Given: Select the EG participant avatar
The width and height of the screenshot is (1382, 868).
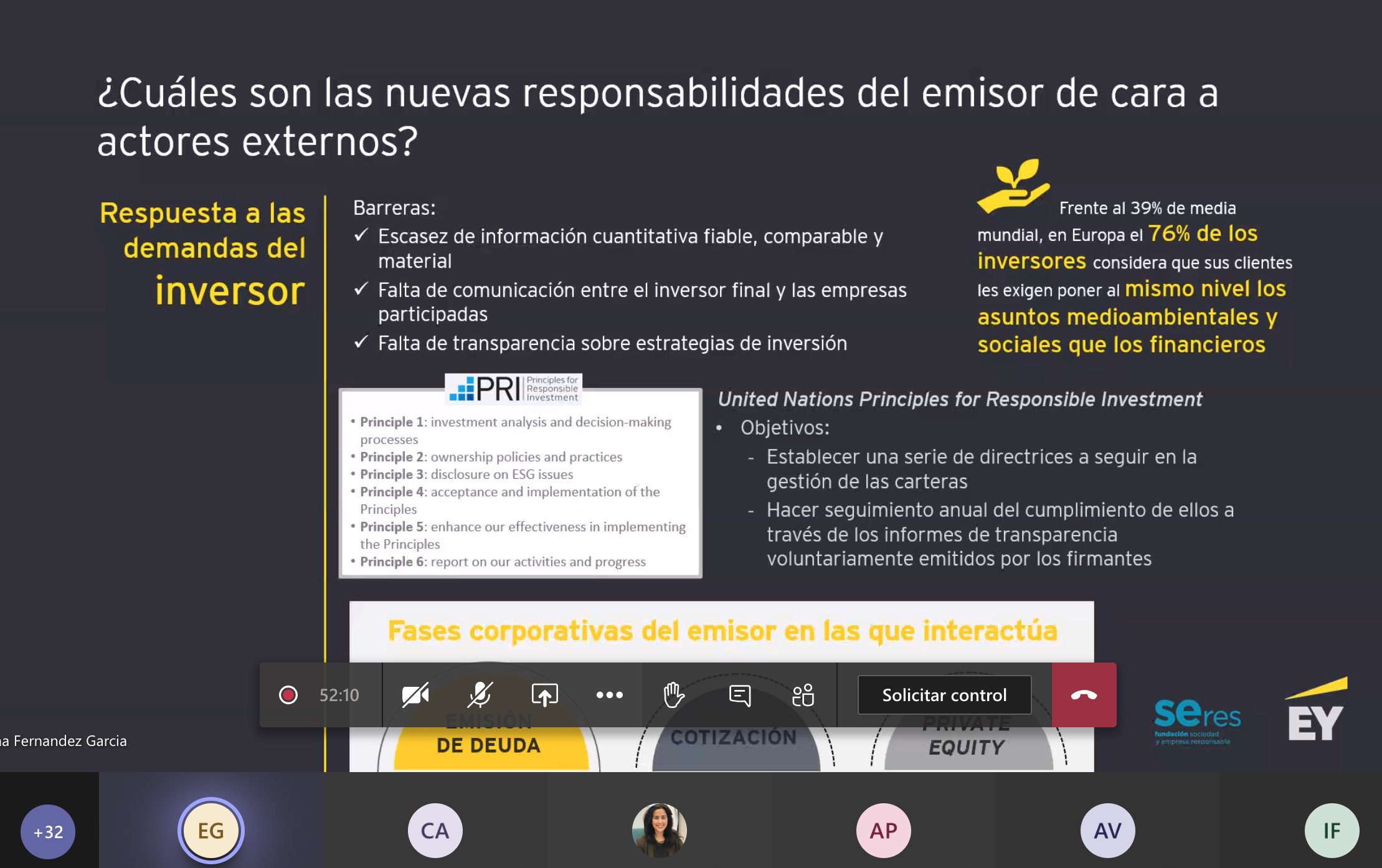Looking at the screenshot, I should point(211,831).
